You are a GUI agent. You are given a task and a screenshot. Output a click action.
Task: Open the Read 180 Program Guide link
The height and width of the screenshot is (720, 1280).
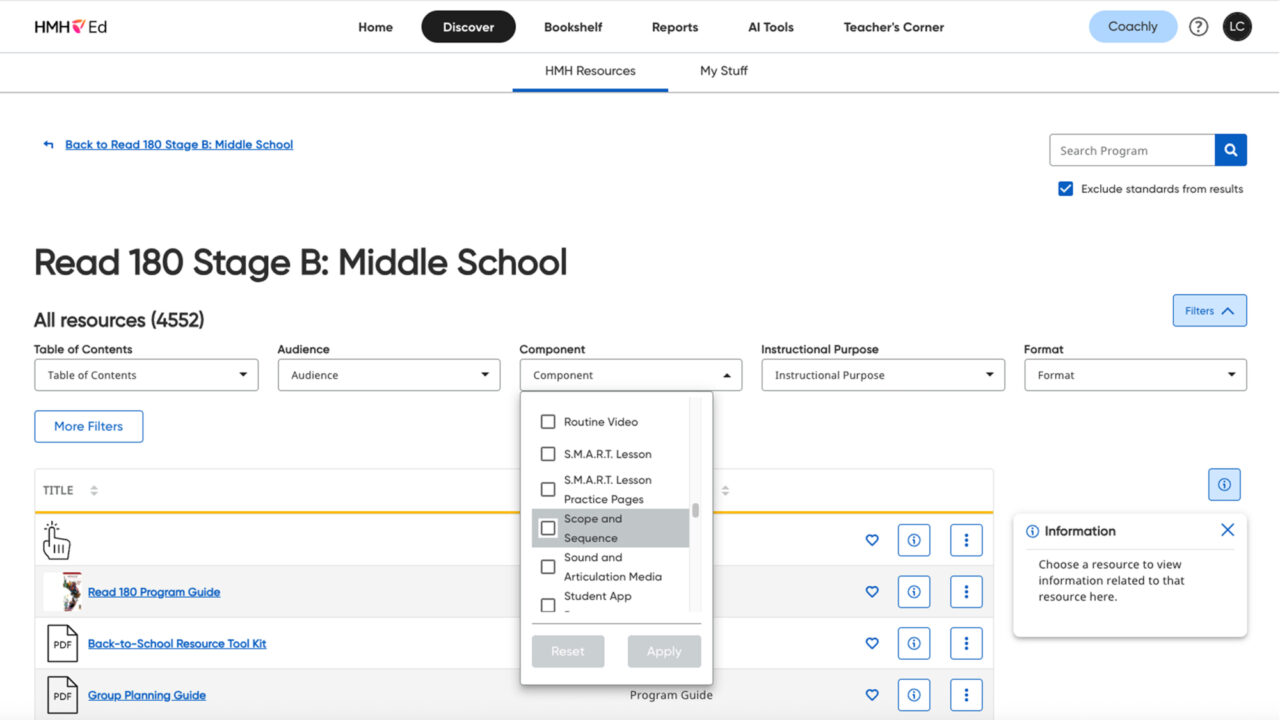(154, 592)
